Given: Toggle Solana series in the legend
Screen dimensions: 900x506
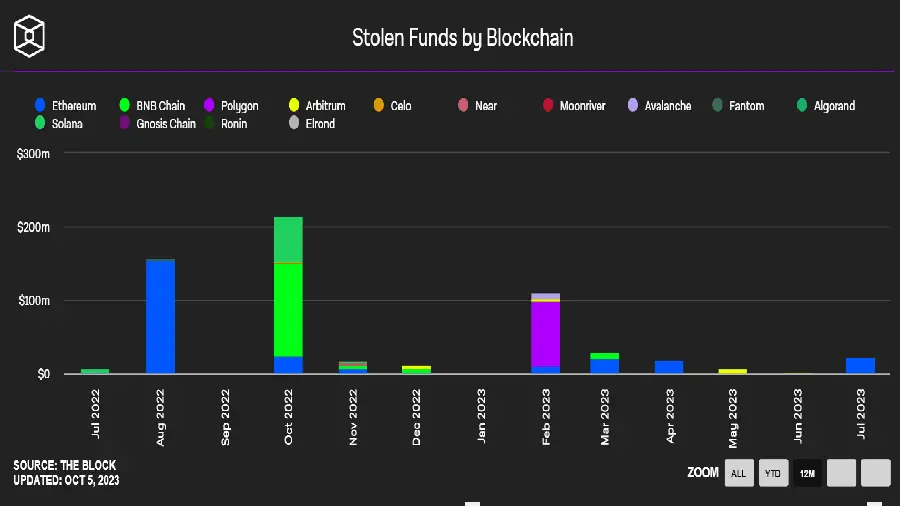Looking at the screenshot, I should (x=40, y=124).
